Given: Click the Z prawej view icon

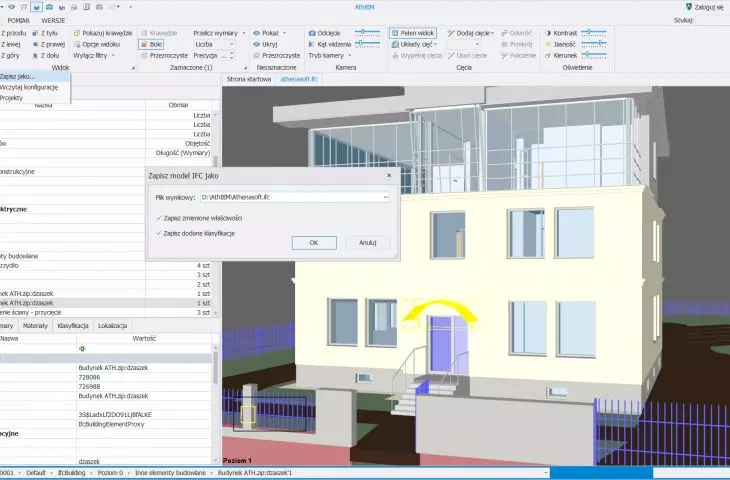Looking at the screenshot, I should 35,44.
